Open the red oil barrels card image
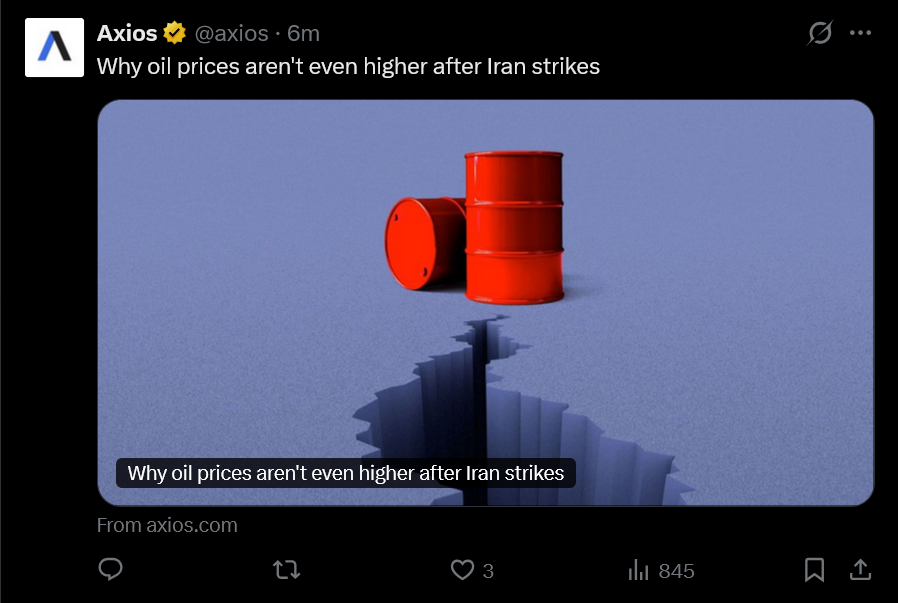 pyautogui.click(x=486, y=303)
